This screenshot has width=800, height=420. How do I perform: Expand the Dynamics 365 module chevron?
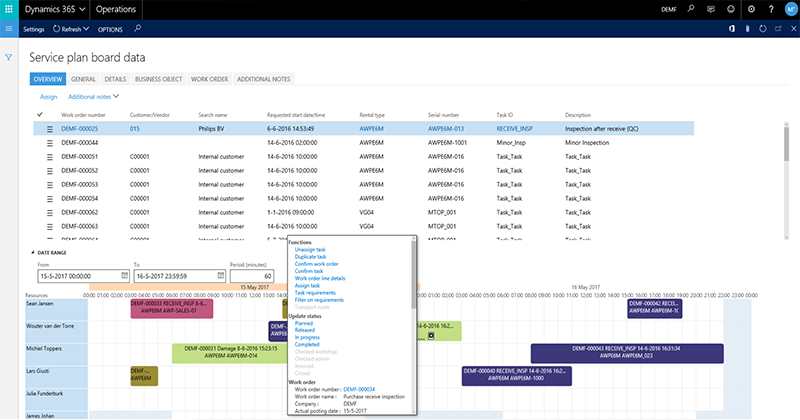(x=80, y=9)
